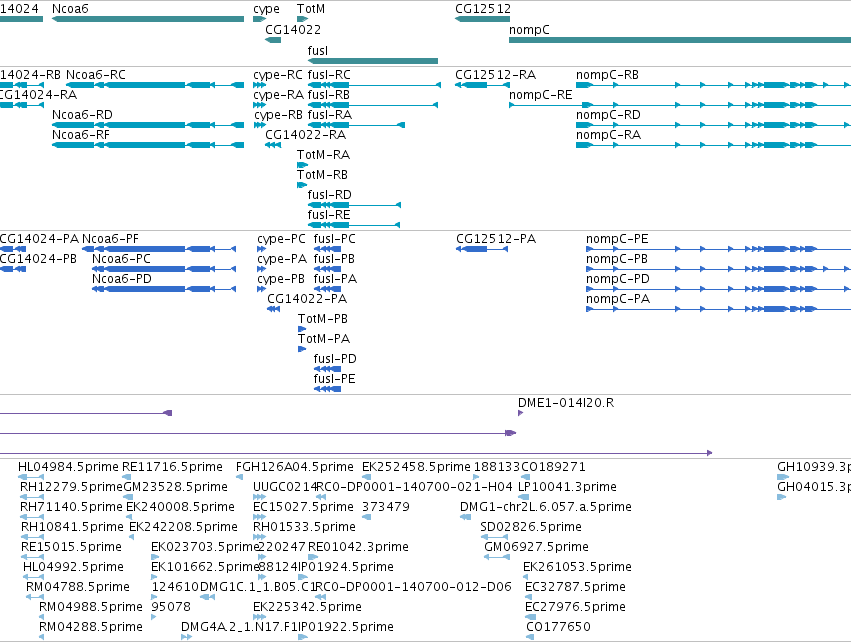
Task: Click the TotM-RA transcript
Action: (323, 155)
